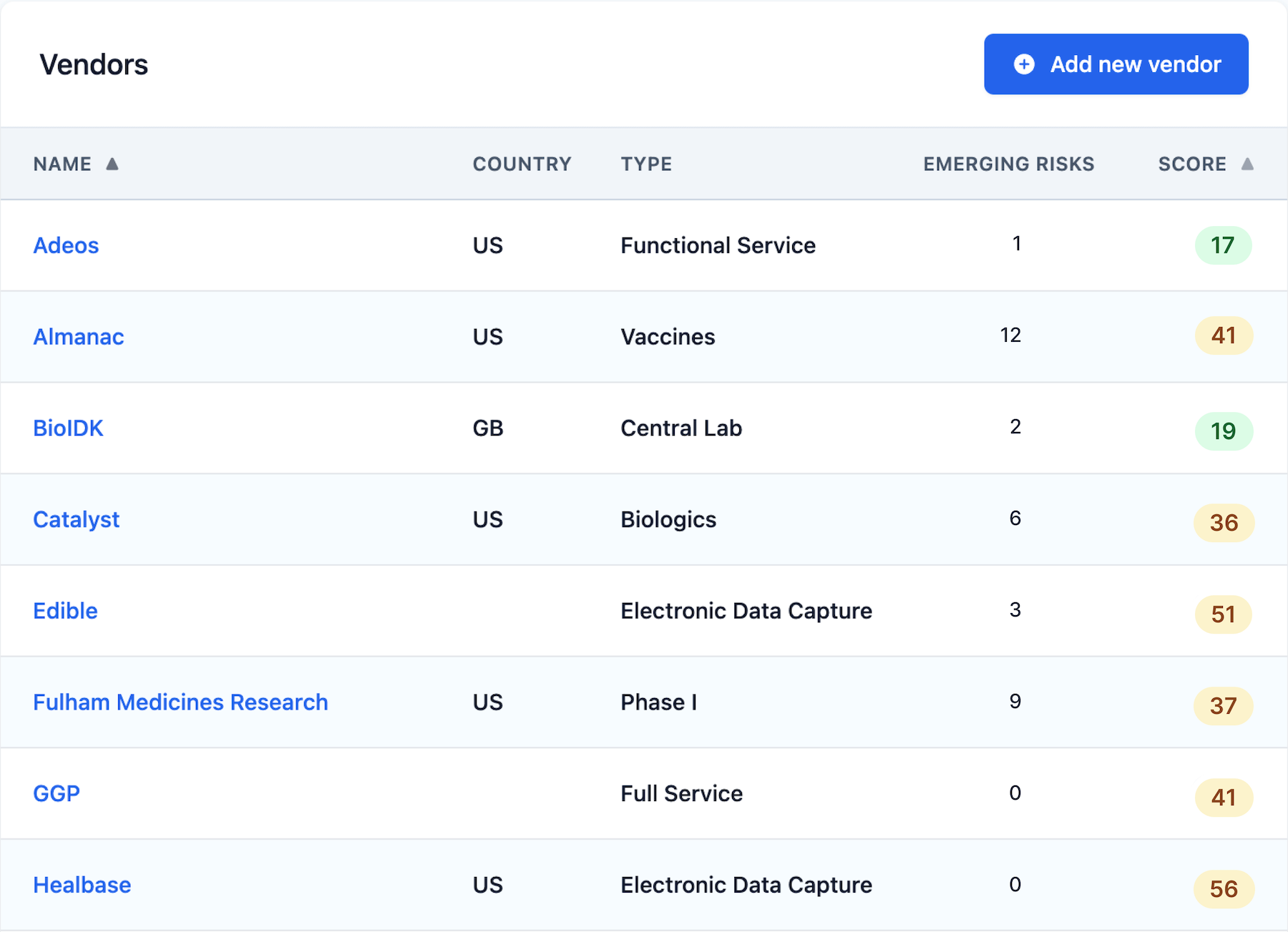
Task: Click the TYPE column header
Action: [x=645, y=164]
